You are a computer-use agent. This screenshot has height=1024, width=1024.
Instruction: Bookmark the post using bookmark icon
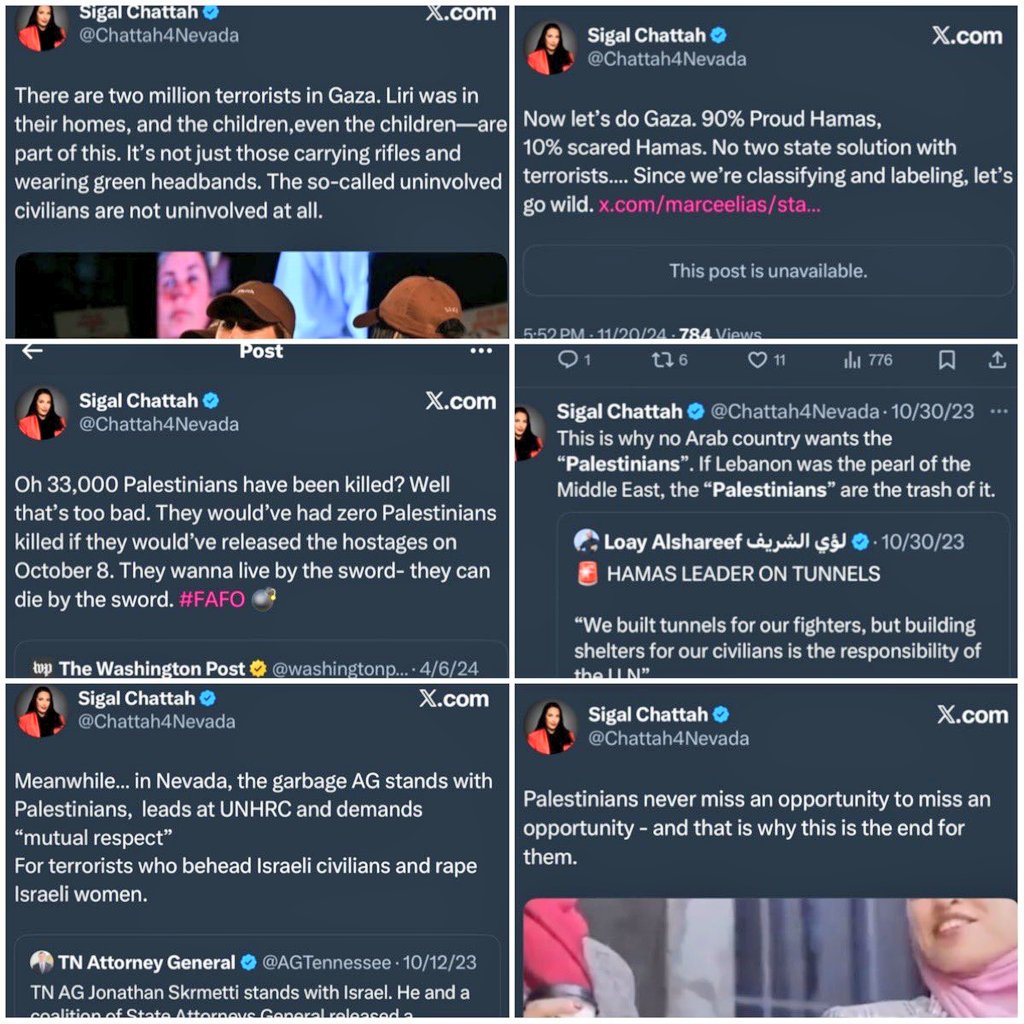[946, 359]
